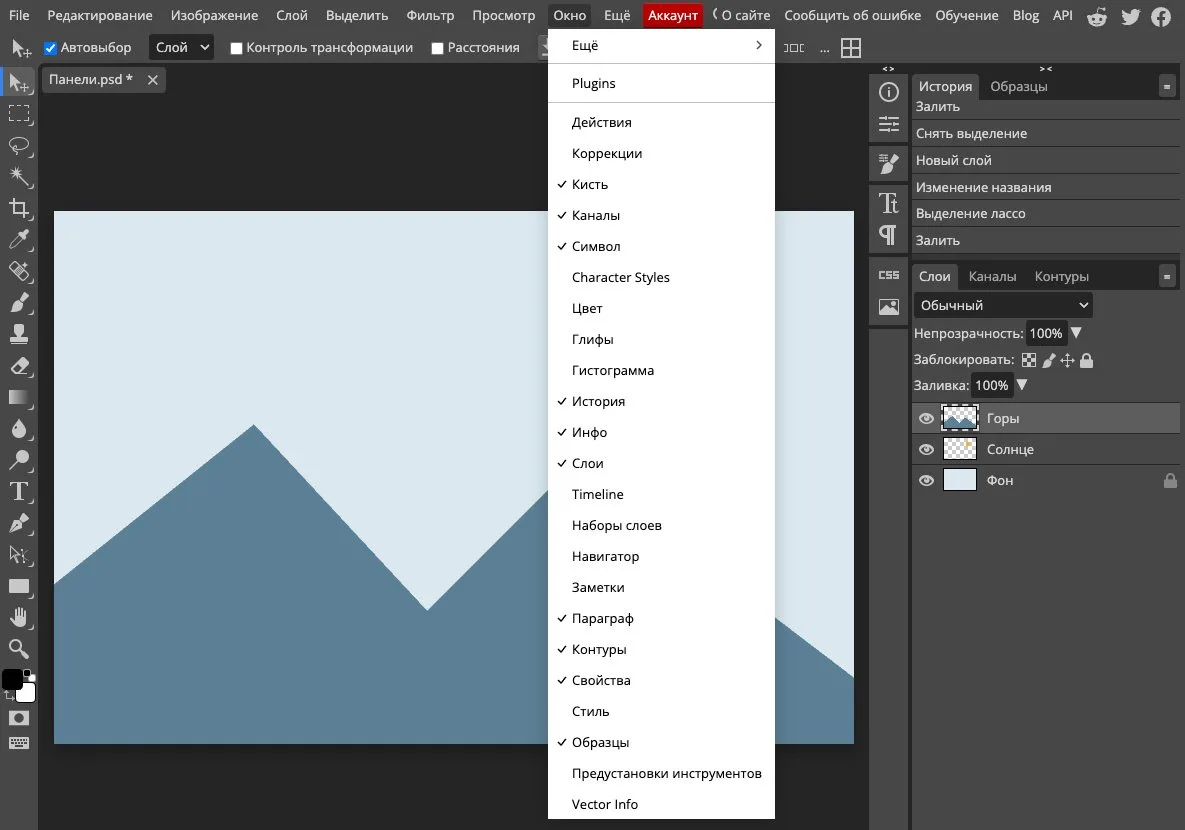Enable the Расстояния checkbox
The width and height of the screenshot is (1185, 830).
point(438,48)
